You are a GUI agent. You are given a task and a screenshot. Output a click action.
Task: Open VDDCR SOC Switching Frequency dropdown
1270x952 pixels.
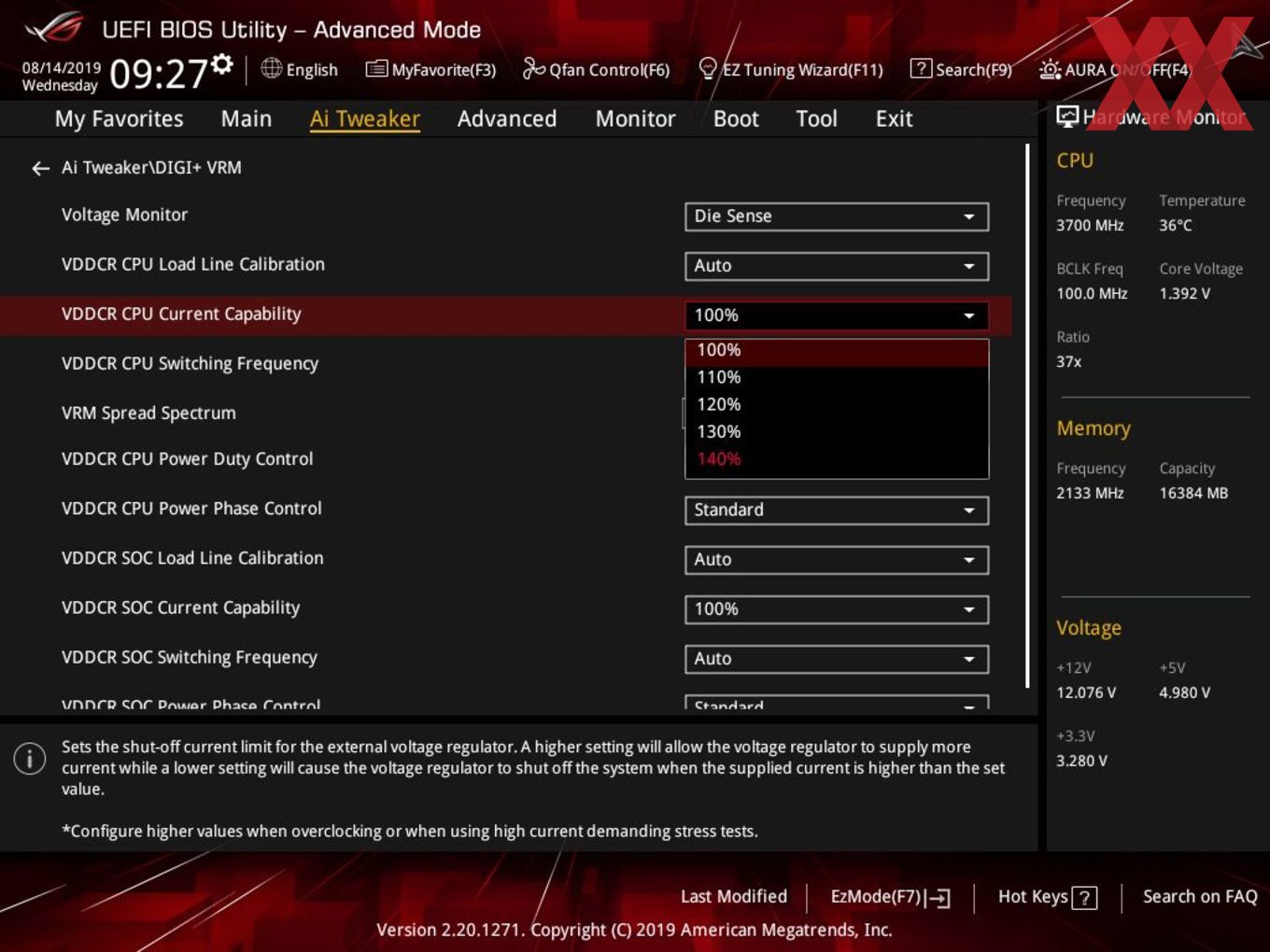click(837, 659)
